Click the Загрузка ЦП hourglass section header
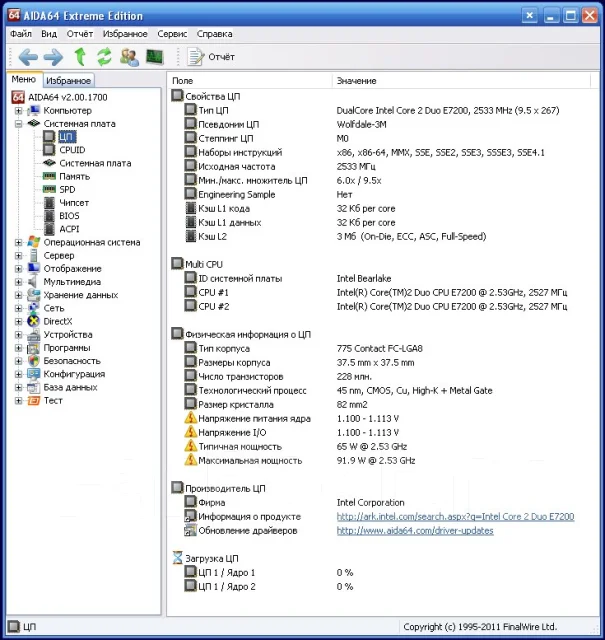Image resolution: width=605 pixels, height=640 pixels. click(205, 558)
